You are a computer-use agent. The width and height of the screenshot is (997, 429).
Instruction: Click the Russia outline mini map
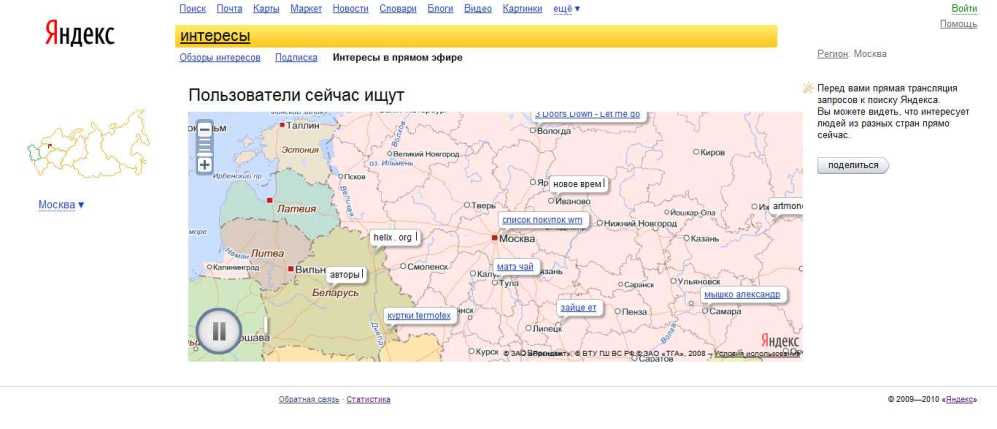(88, 144)
